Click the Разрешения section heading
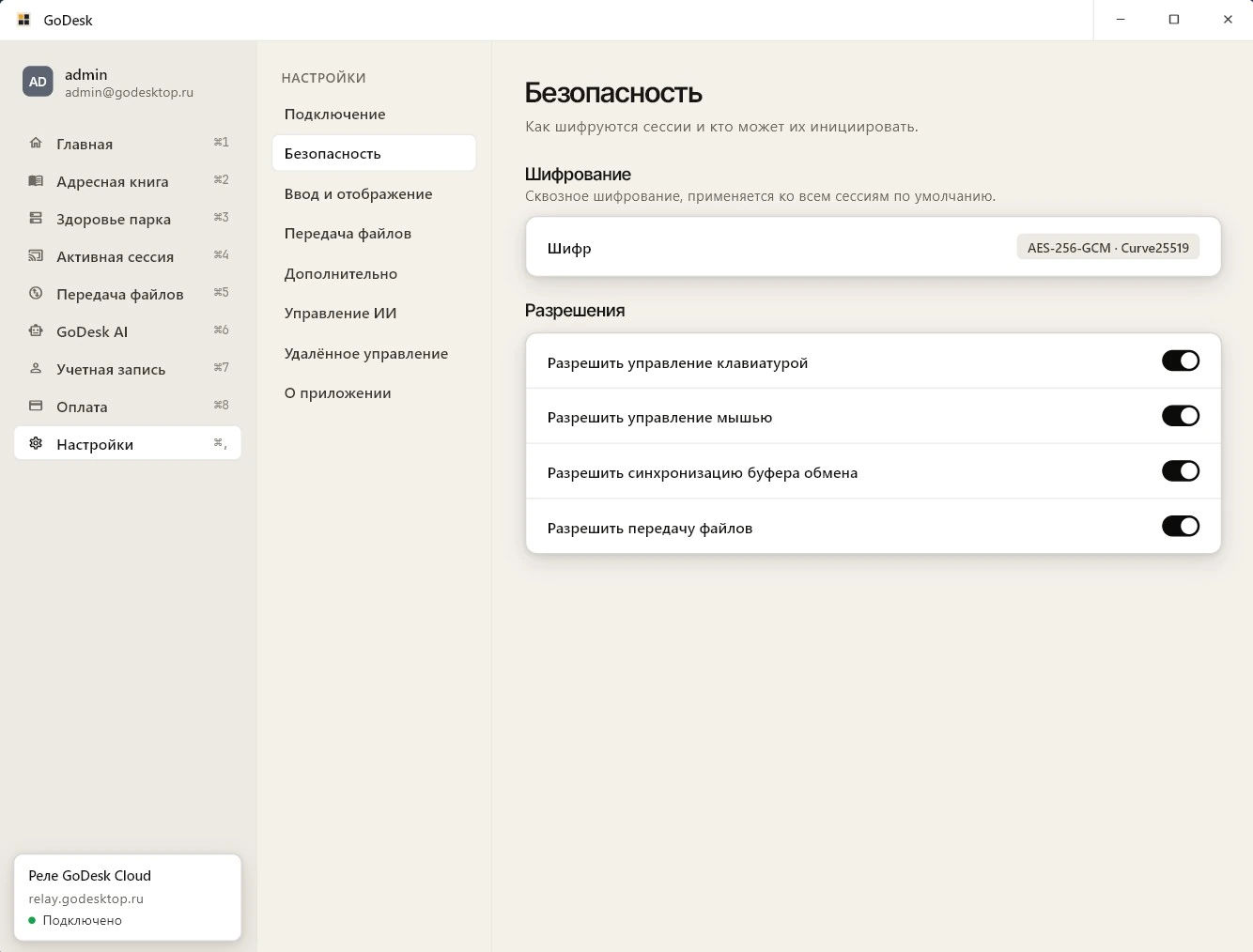Viewport: 1253px width, 952px height. pyautogui.click(x=575, y=310)
